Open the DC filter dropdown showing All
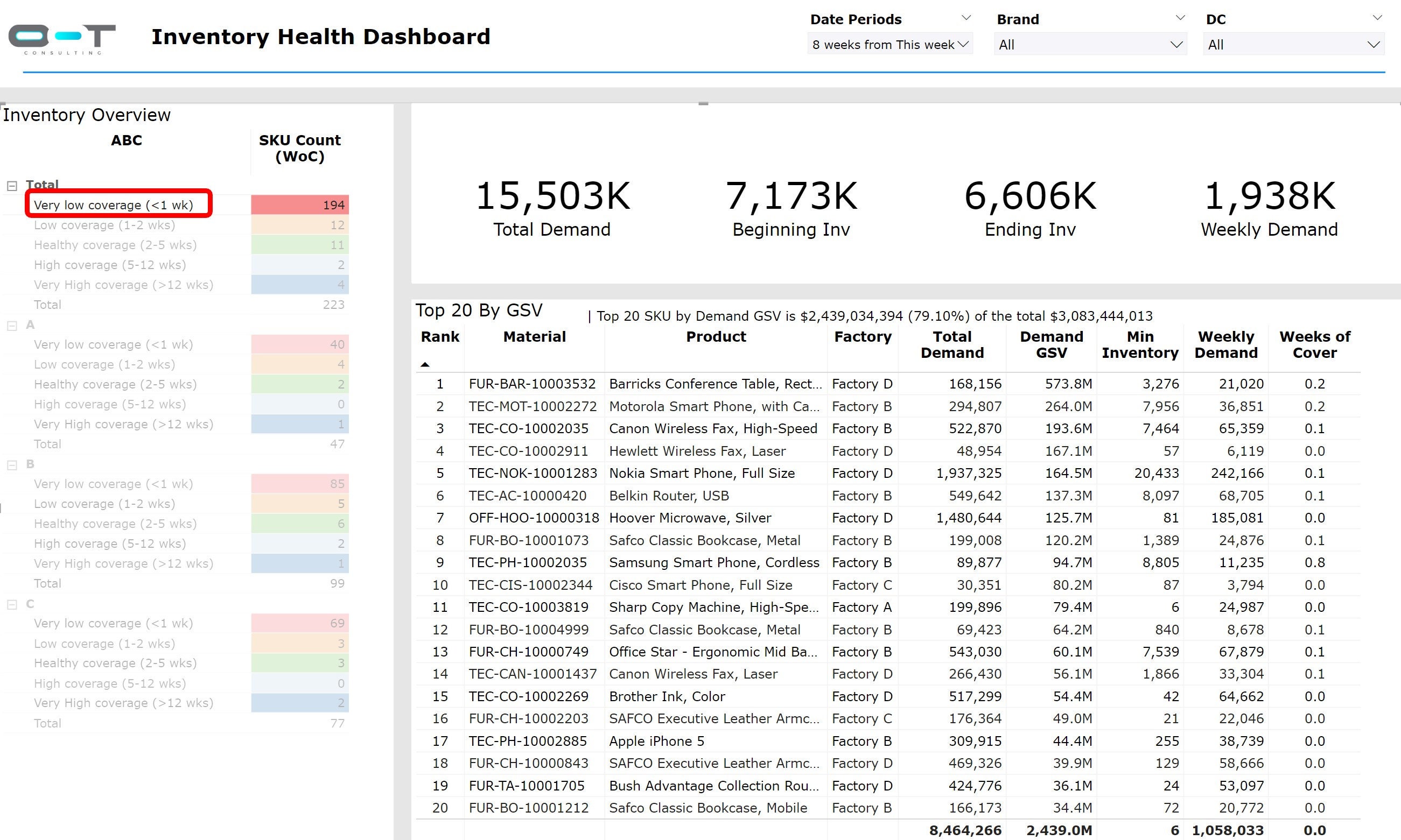1401x840 pixels. (x=1293, y=44)
